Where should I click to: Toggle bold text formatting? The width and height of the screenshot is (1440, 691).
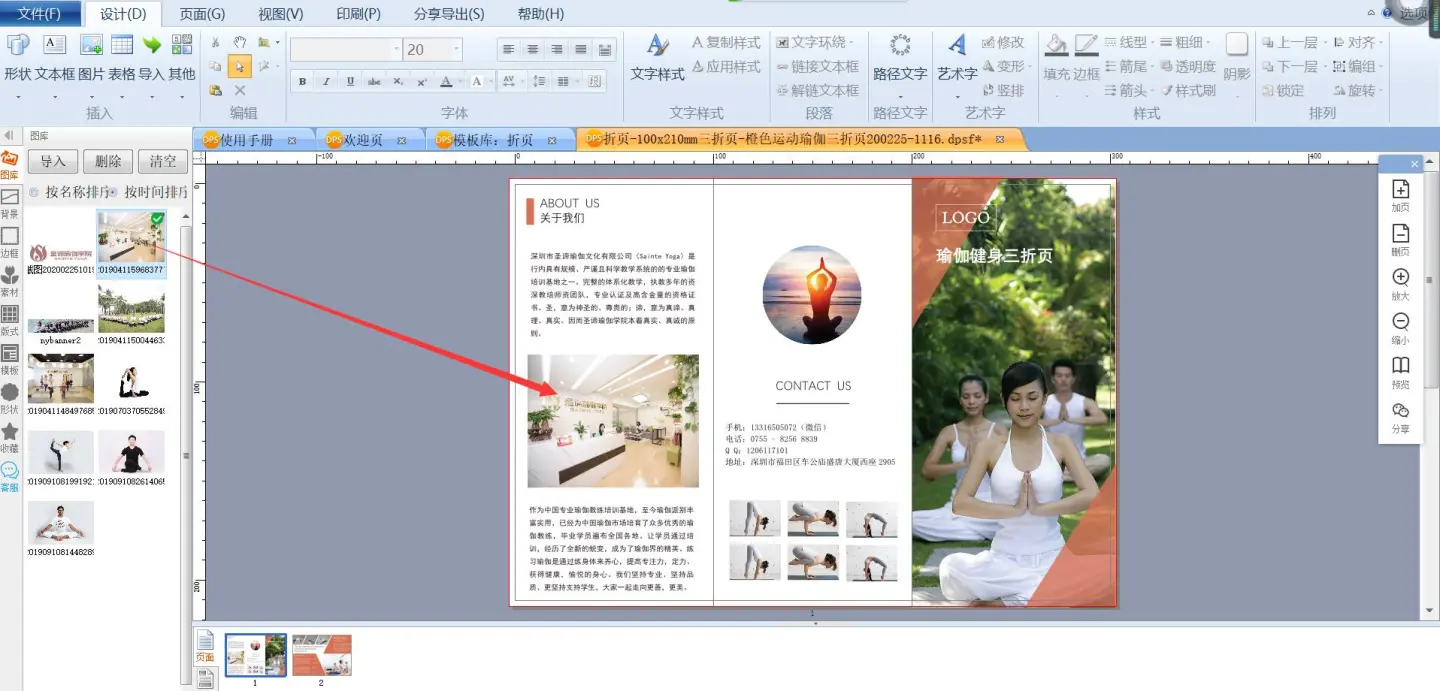tap(302, 81)
